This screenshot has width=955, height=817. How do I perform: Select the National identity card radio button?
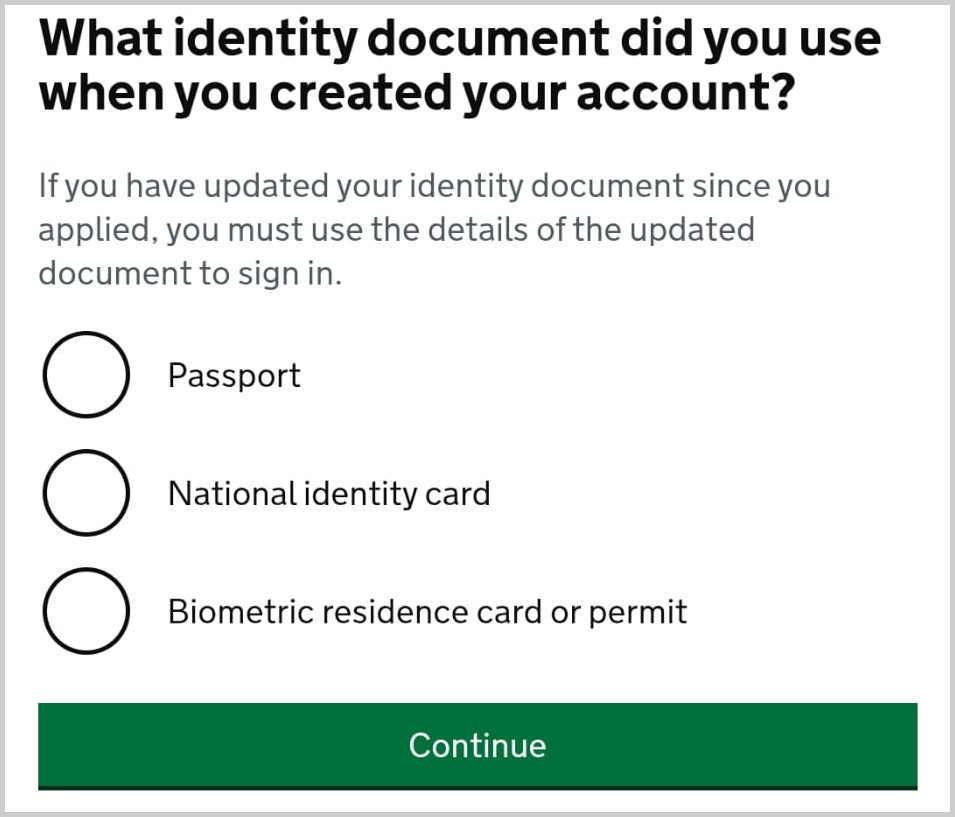pyautogui.click(x=86, y=493)
